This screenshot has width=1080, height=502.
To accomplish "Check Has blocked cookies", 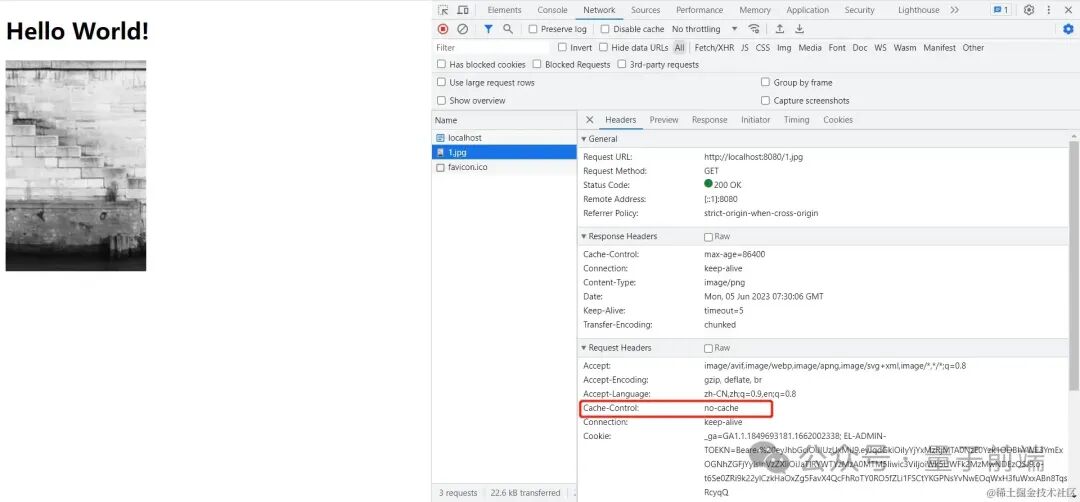I will coord(442,65).
